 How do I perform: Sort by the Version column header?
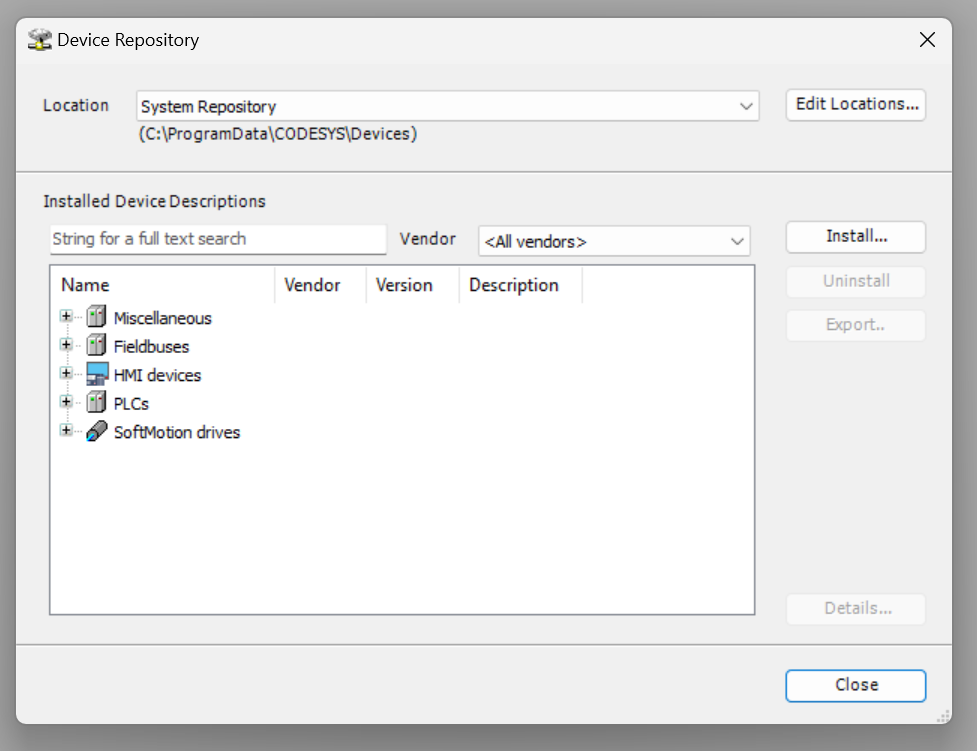coord(412,285)
